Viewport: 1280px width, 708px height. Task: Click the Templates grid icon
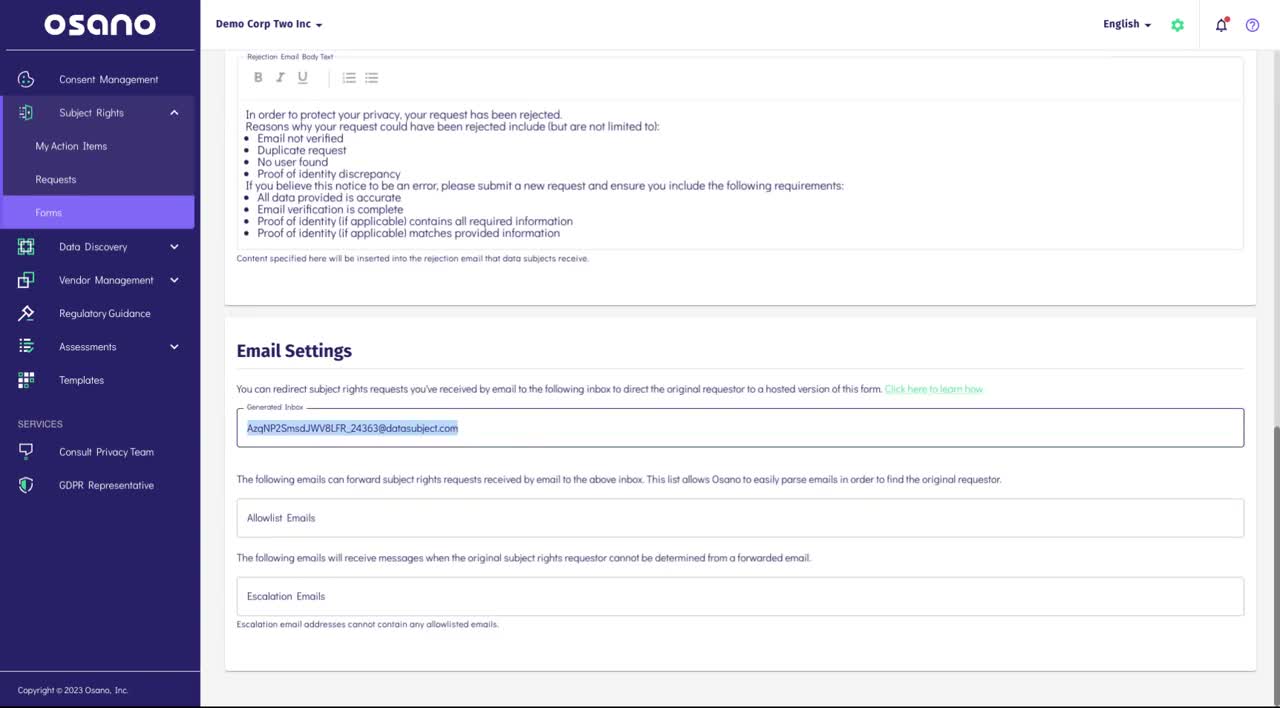pos(26,380)
